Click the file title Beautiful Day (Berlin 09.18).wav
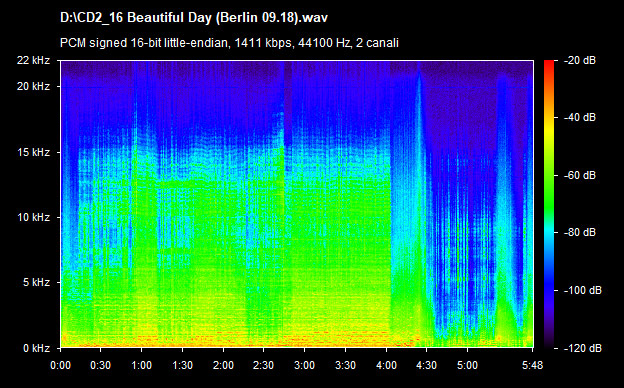Viewport: 624px width, 388px height. 194,18
